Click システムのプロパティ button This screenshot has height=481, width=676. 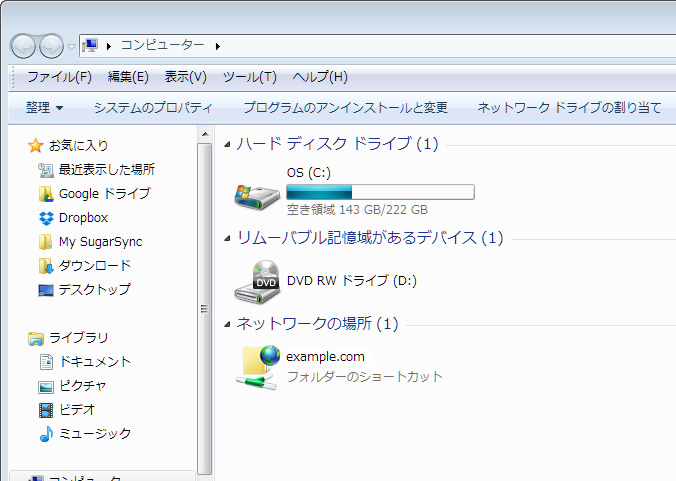[x=153, y=107]
